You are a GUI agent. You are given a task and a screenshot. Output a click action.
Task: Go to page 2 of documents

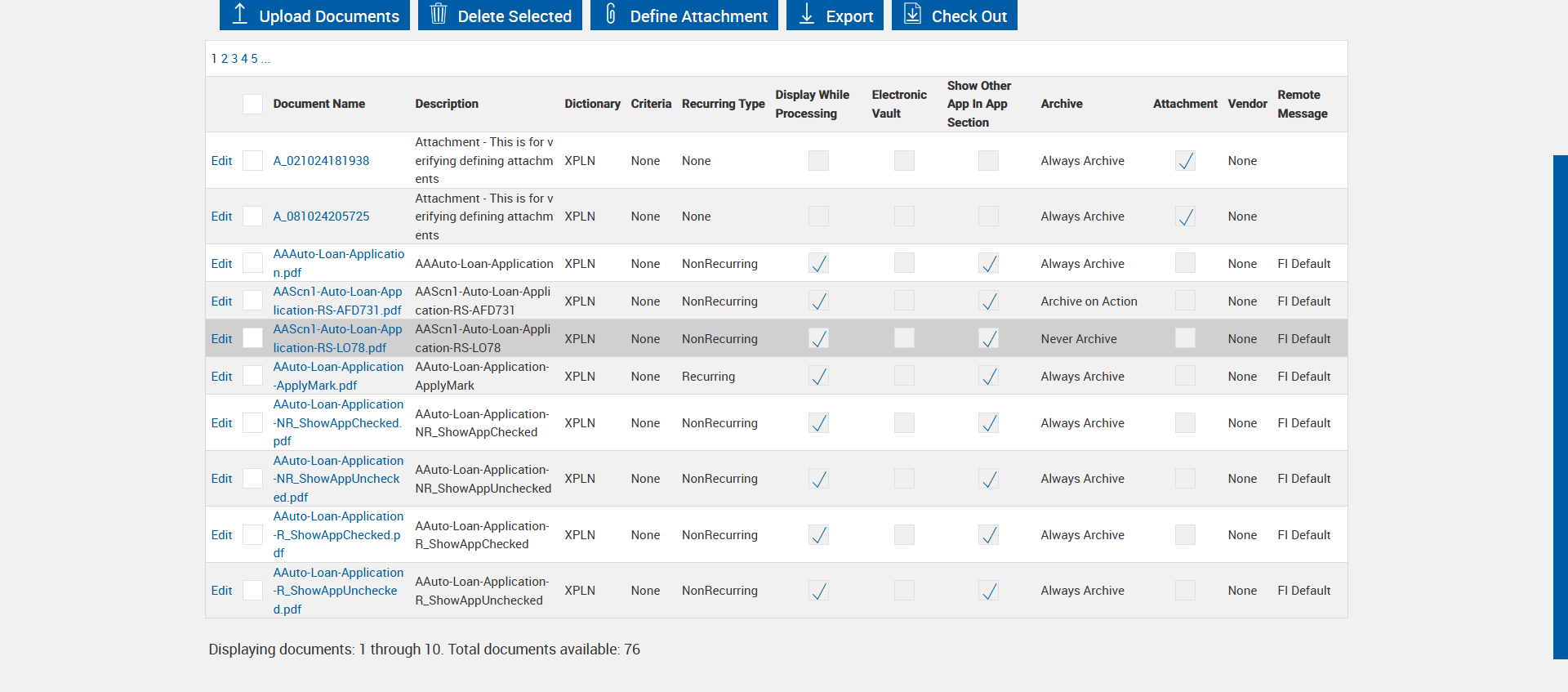click(x=225, y=59)
